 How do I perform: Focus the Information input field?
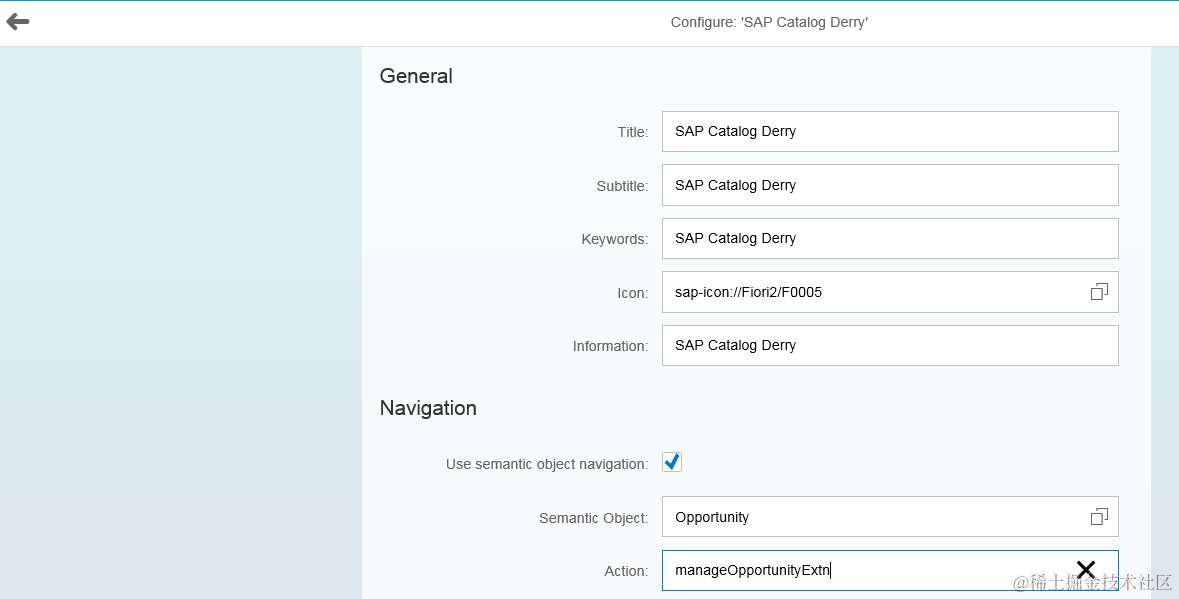click(889, 345)
